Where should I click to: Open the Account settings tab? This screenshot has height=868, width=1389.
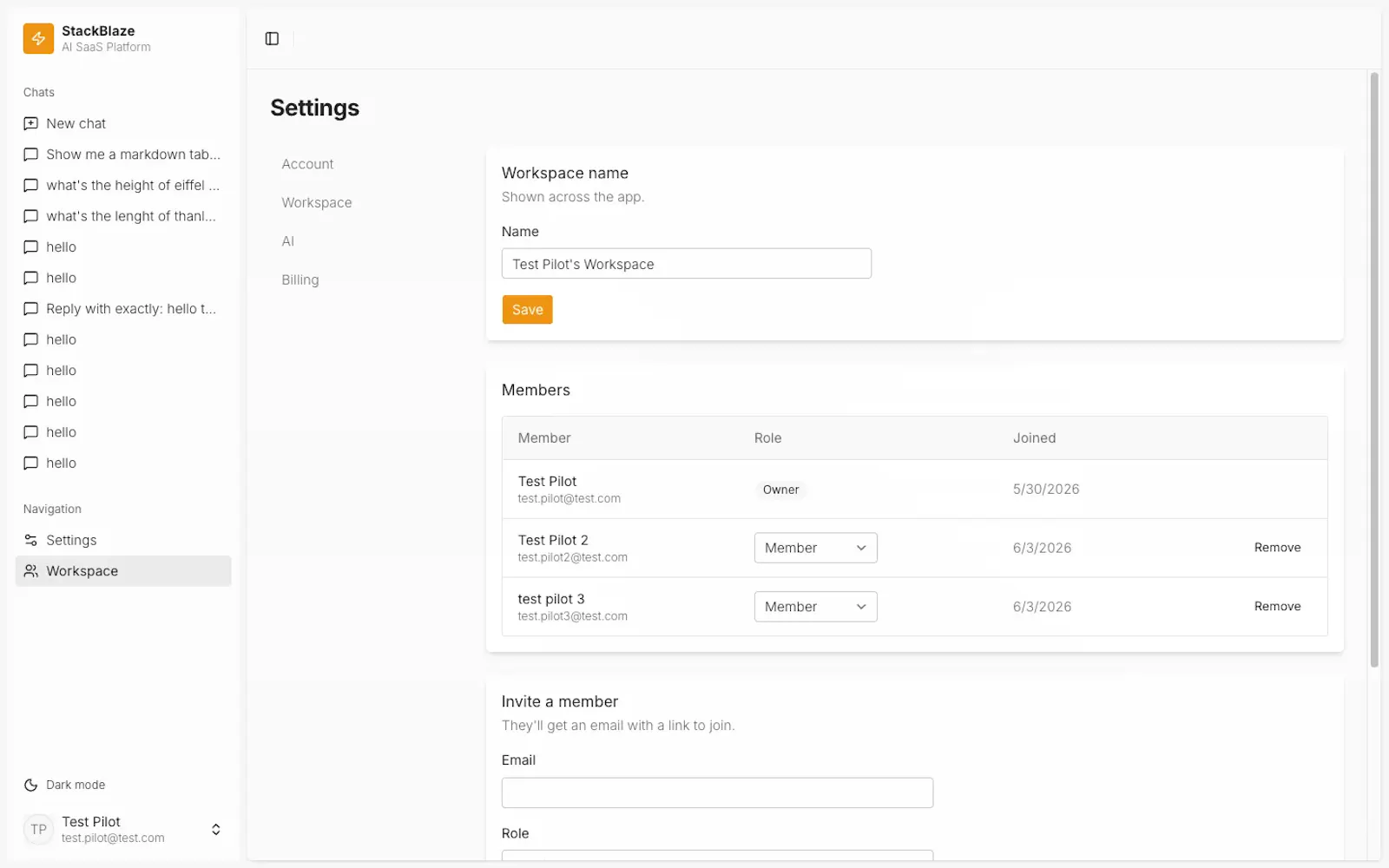coord(307,164)
